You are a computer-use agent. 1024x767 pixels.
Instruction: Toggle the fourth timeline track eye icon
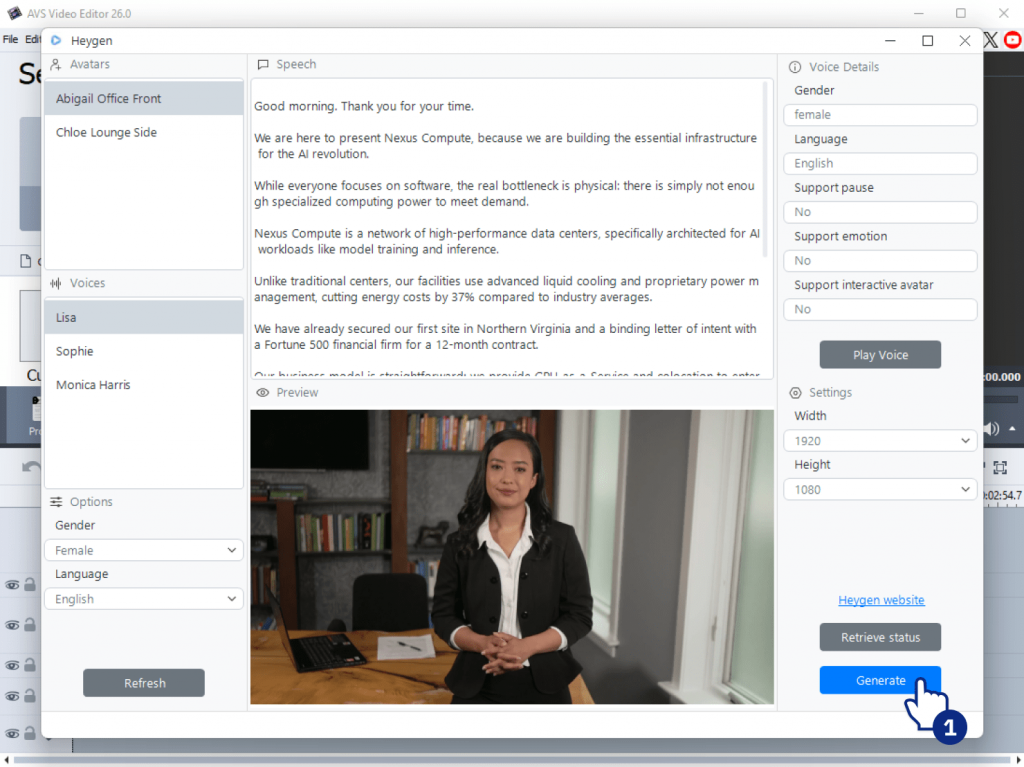(x=12, y=696)
